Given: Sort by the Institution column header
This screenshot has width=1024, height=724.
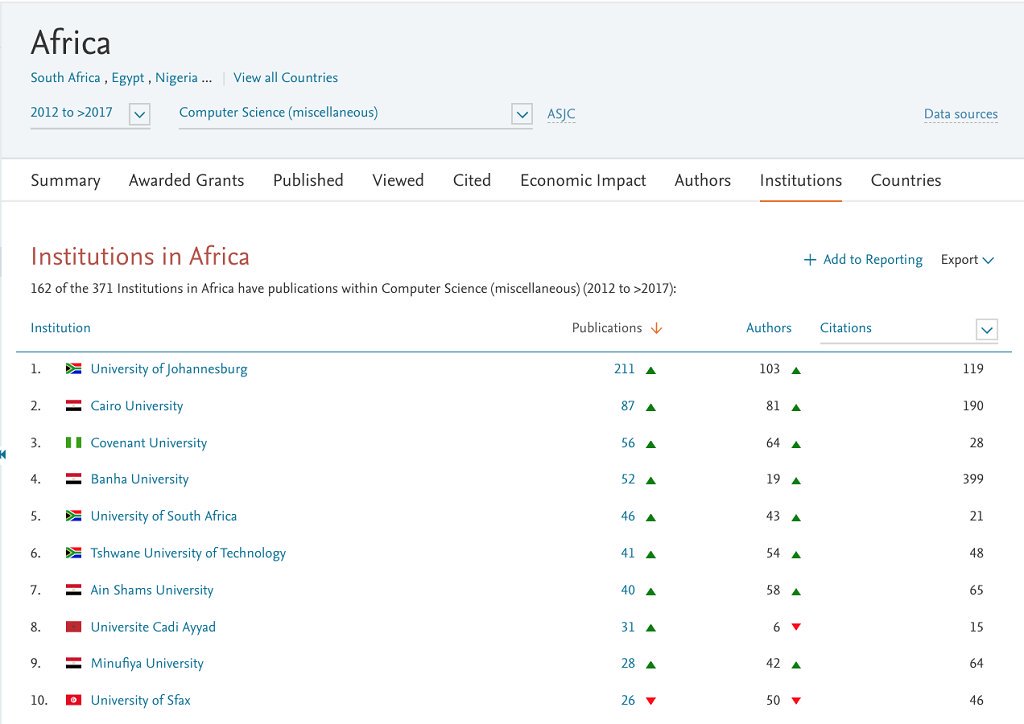Looking at the screenshot, I should (61, 328).
